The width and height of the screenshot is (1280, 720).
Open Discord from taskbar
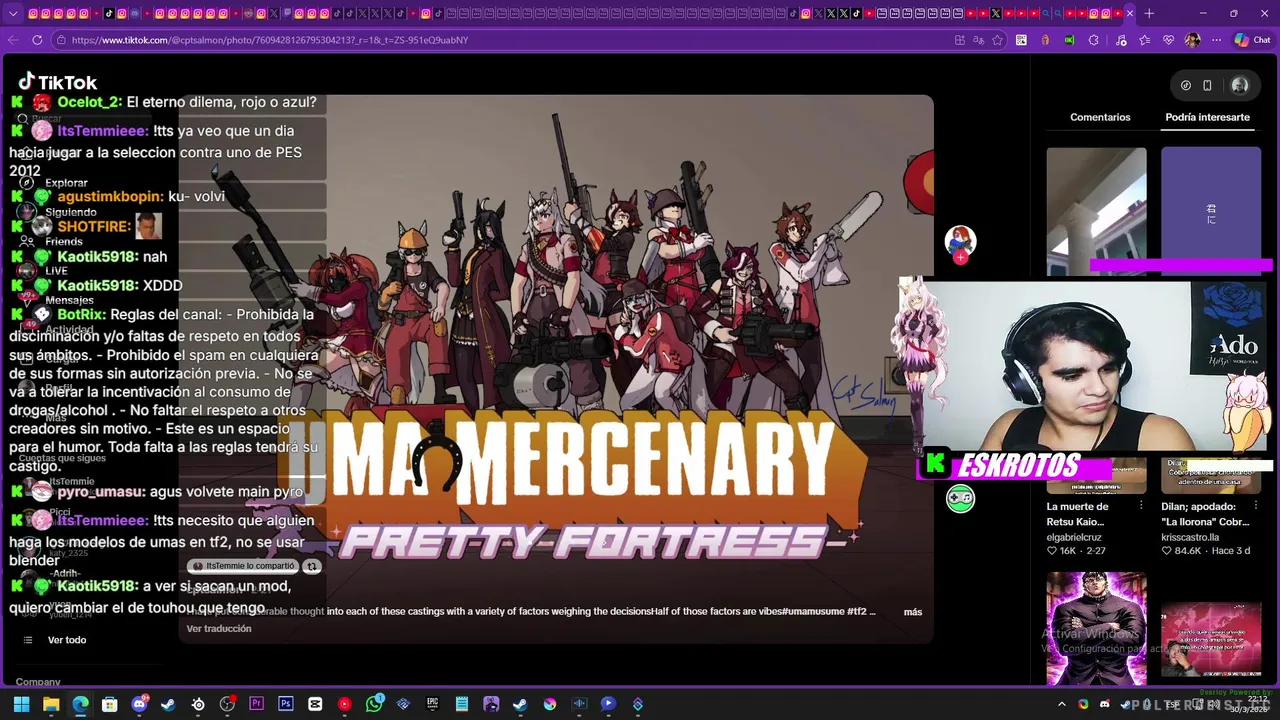coord(139,704)
